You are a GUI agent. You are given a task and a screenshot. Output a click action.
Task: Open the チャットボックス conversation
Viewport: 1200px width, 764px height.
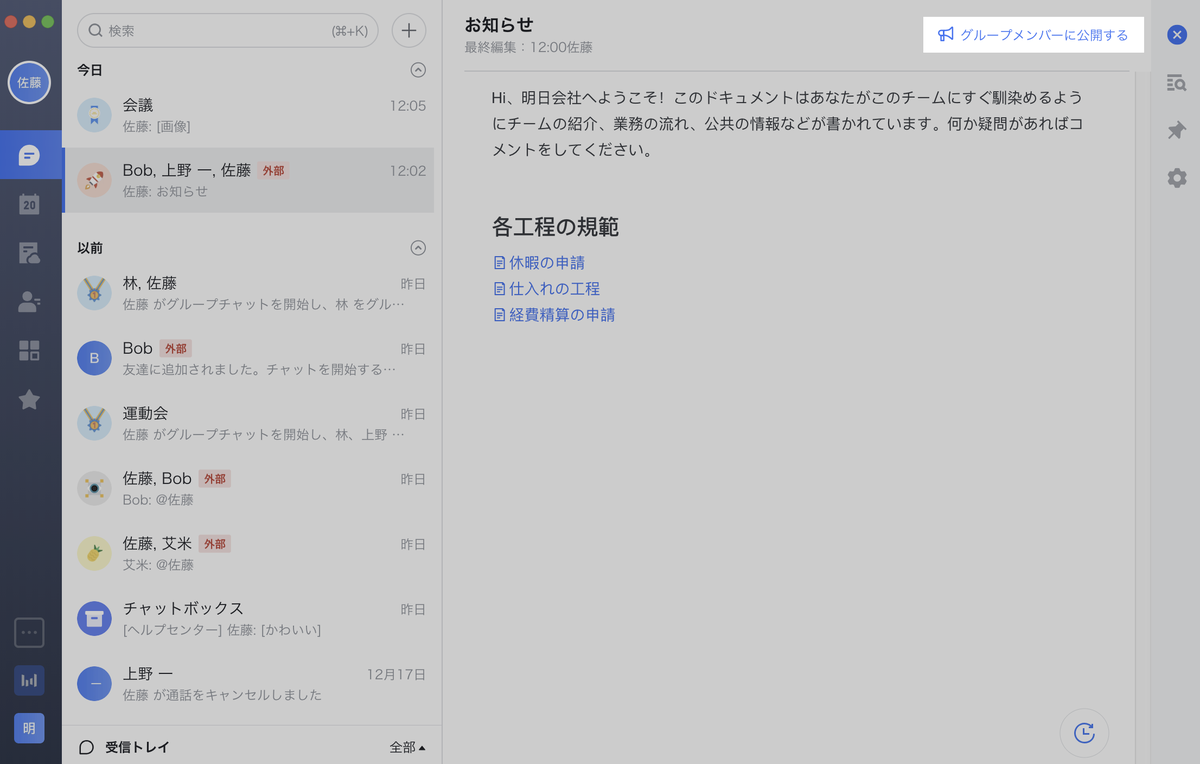(x=250, y=618)
